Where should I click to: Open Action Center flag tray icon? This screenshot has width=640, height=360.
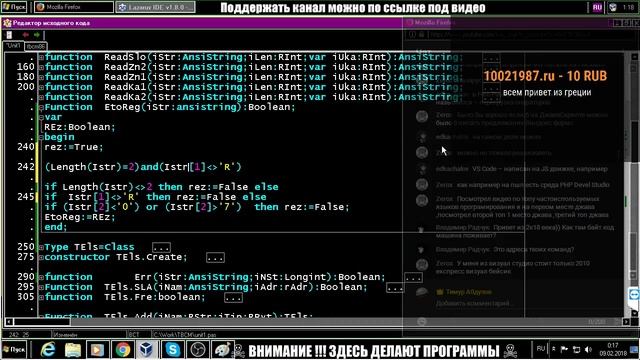tap(564, 349)
